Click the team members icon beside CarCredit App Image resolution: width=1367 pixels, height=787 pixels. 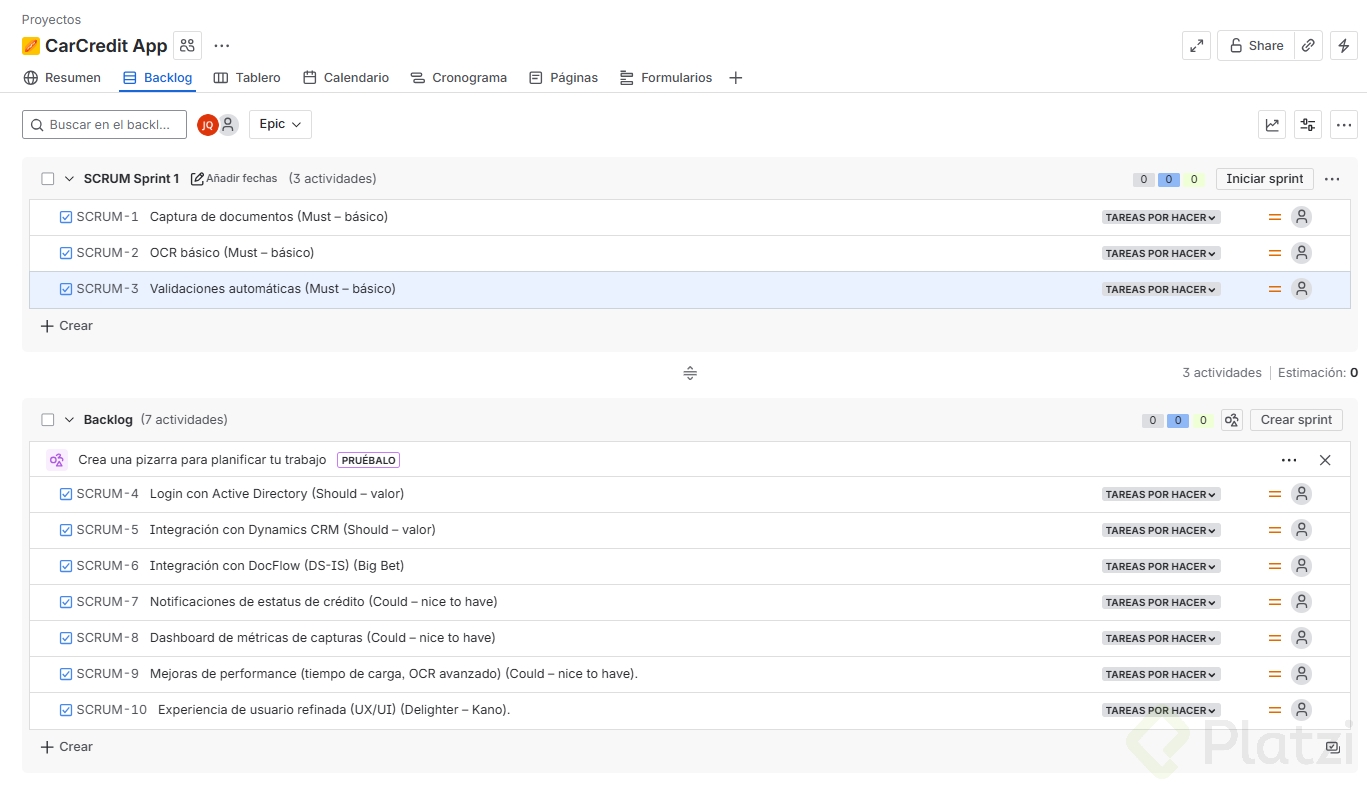187,45
